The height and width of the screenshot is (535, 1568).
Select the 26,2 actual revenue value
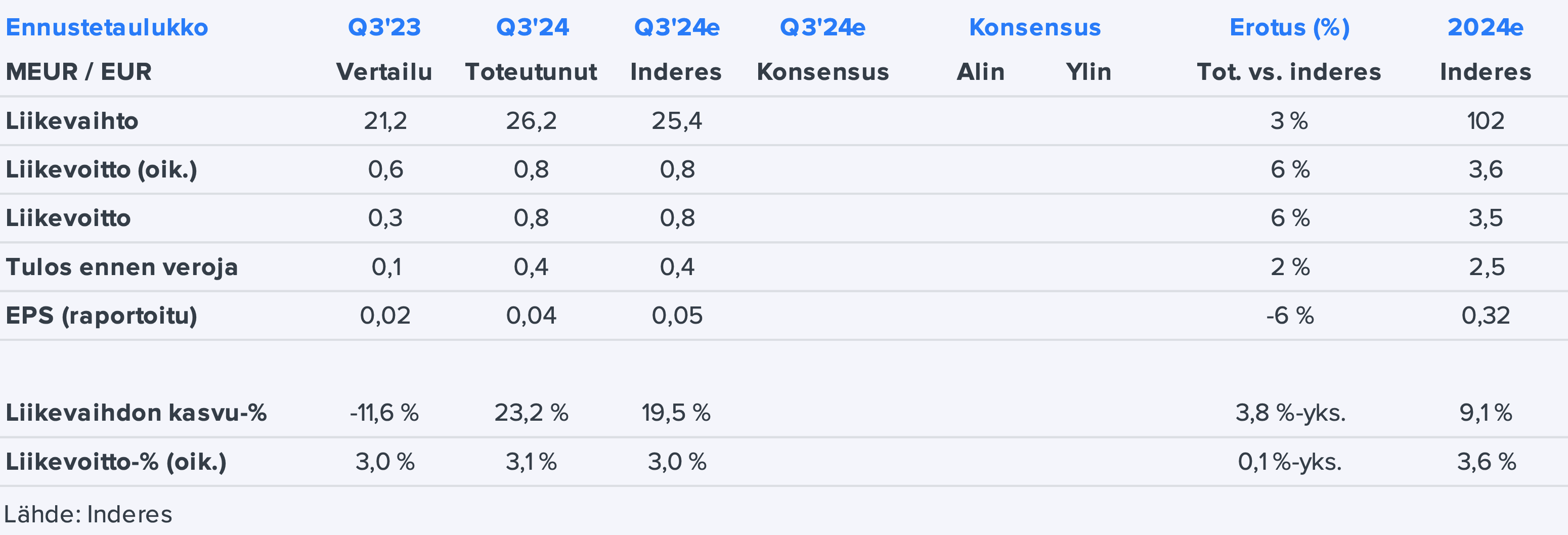[x=531, y=120]
